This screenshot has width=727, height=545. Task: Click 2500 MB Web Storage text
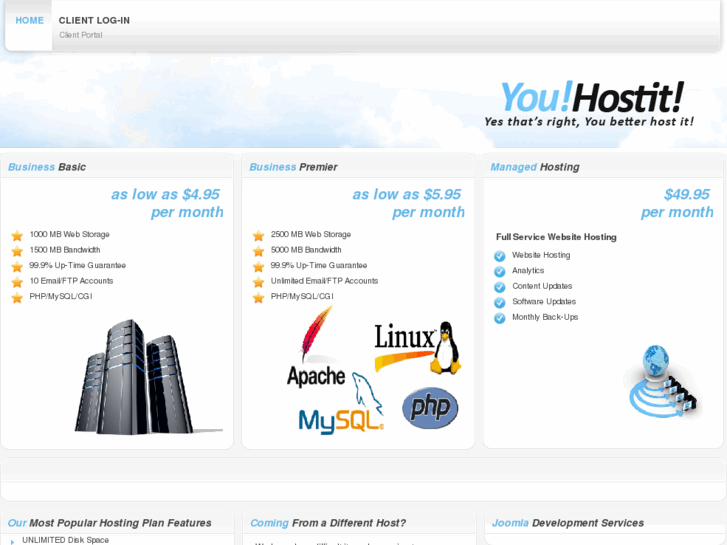[311, 234]
